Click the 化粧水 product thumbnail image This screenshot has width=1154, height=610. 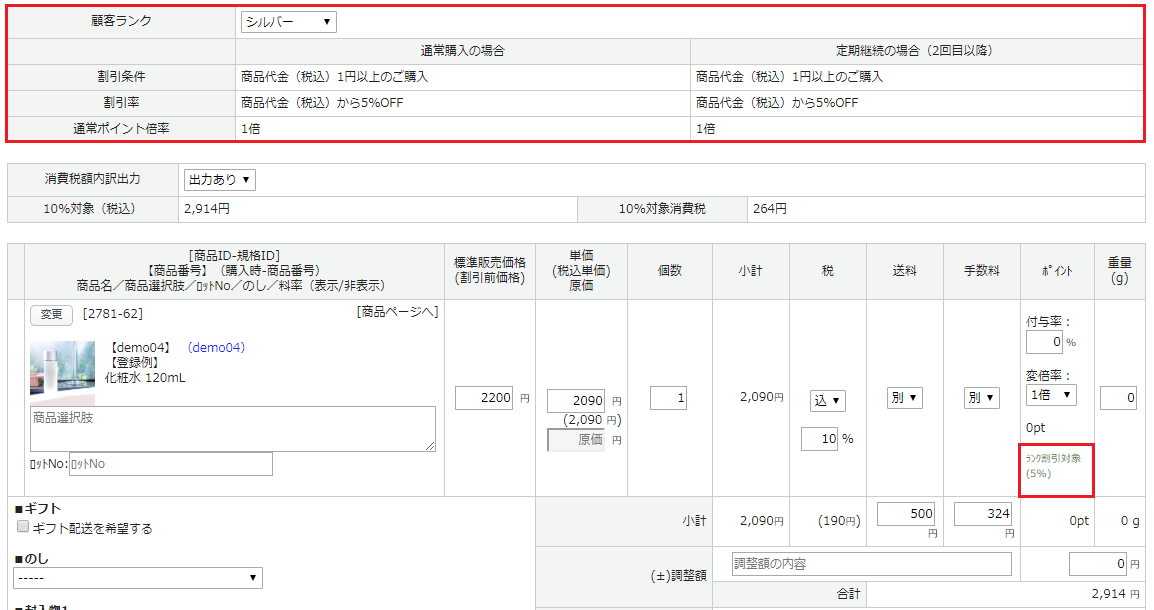pos(62,368)
